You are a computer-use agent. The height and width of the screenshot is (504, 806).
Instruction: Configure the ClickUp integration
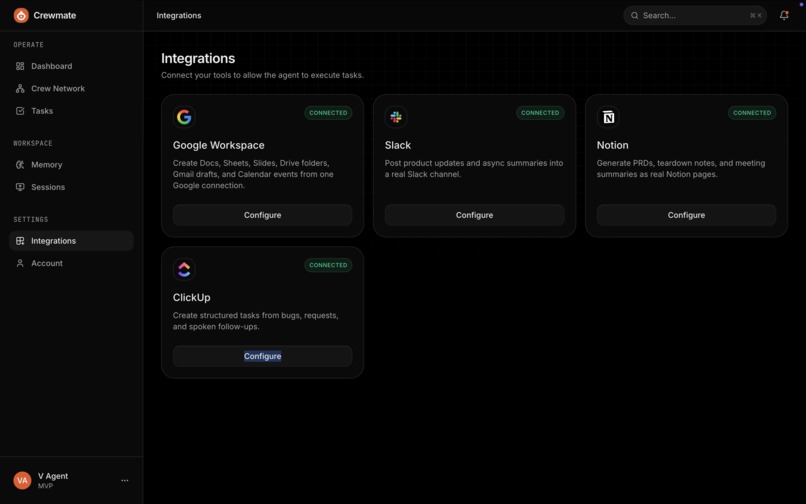(x=262, y=356)
